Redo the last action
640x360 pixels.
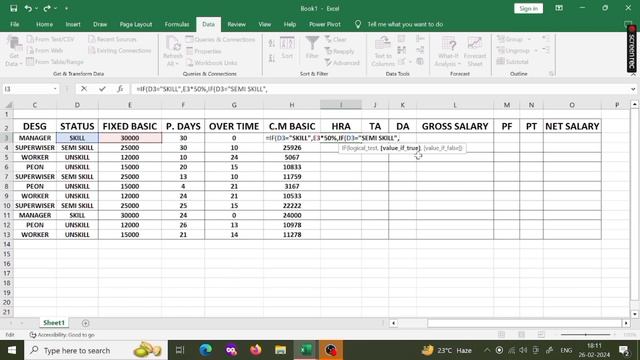[x=47, y=8]
